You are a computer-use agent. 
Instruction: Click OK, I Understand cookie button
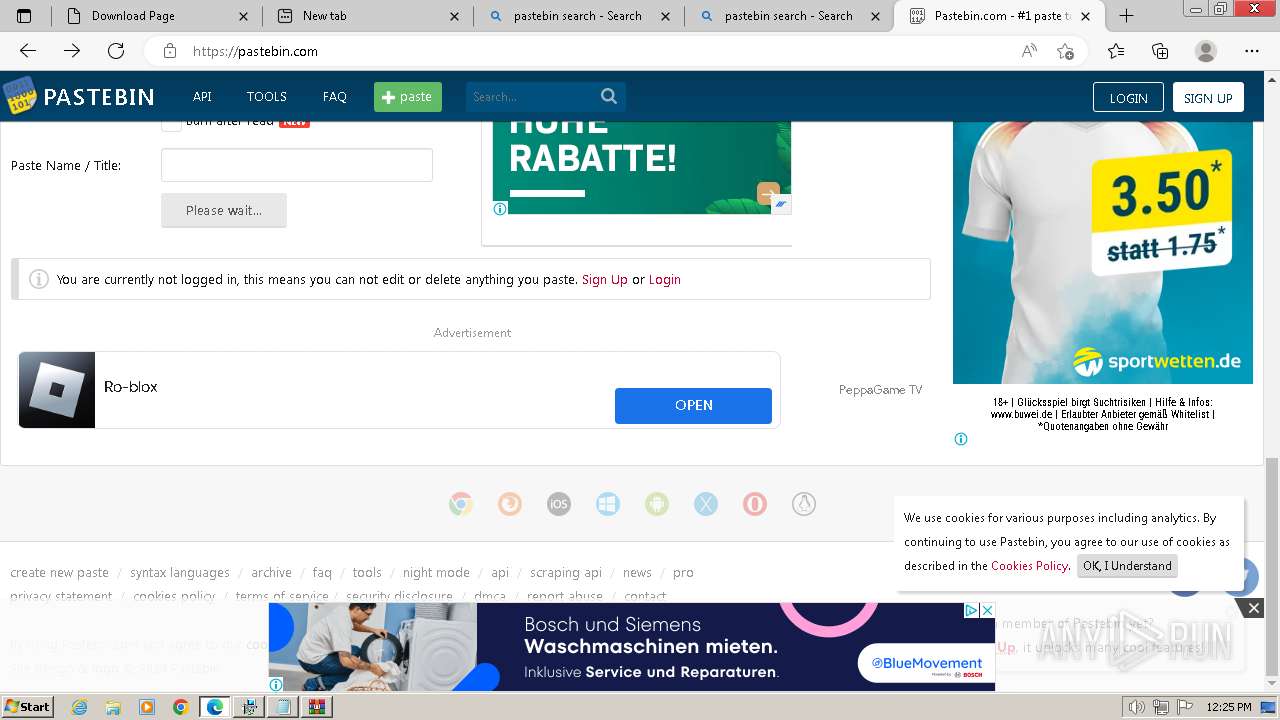coord(1127,566)
